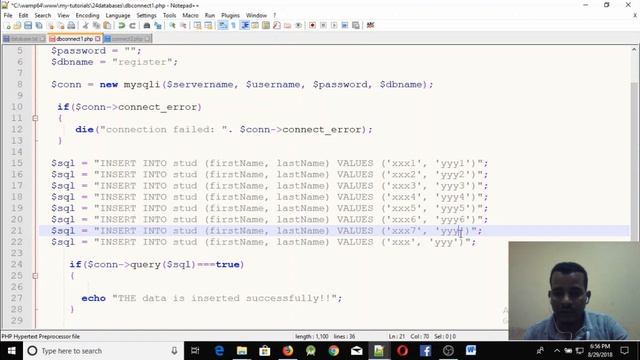This screenshot has height=360, width=640.
Task: Click the Playback macro icon
Action: (334, 25)
